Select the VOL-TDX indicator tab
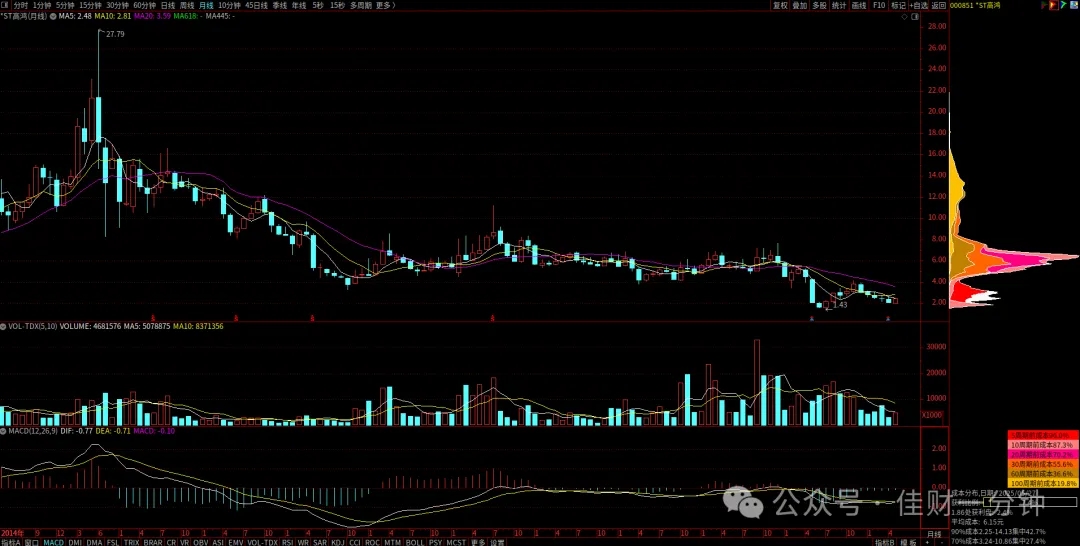Viewport: 1080px width, 546px height. click(x=262, y=542)
